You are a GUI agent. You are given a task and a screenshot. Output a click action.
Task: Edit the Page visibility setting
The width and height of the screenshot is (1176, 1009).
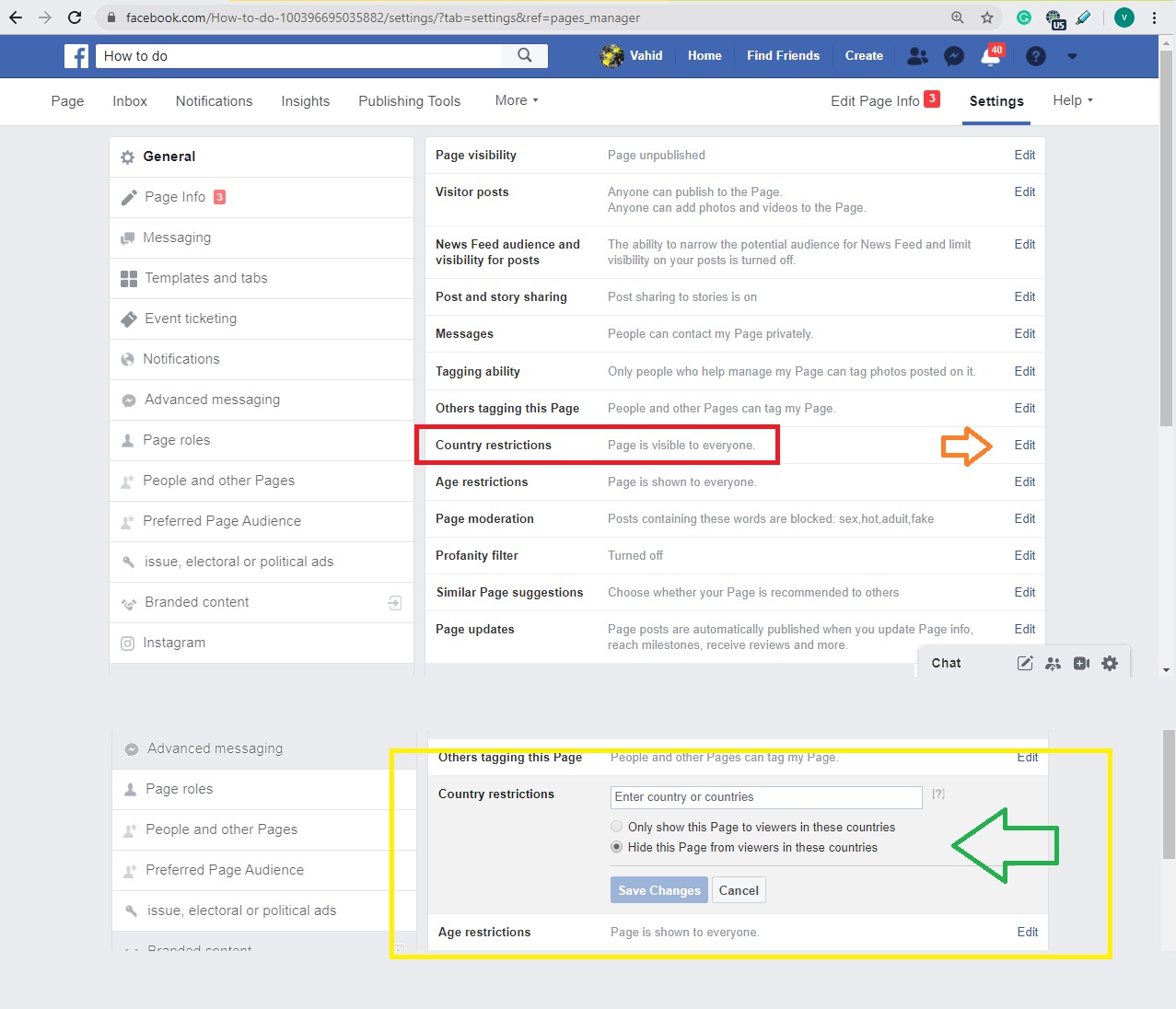click(x=1025, y=155)
